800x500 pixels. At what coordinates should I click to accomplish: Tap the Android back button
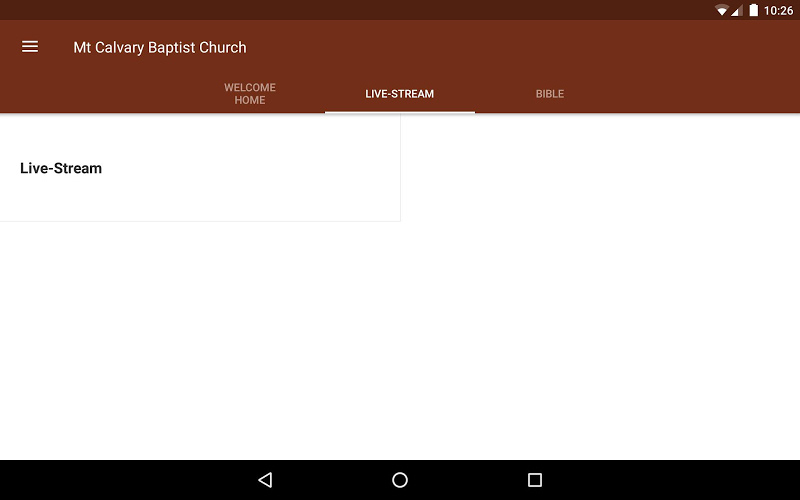click(x=265, y=480)
